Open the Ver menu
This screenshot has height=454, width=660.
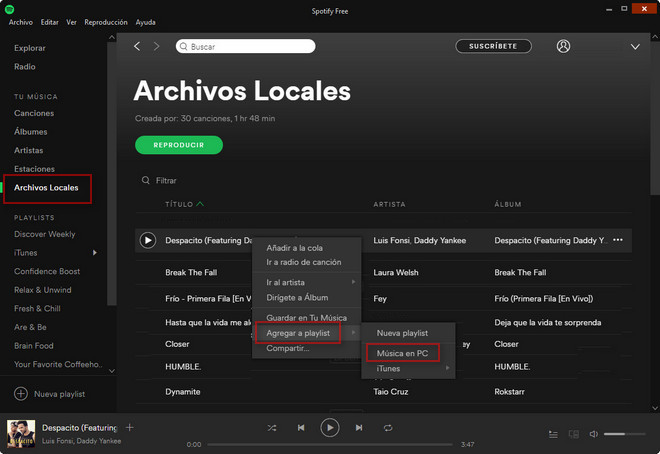click(x=71, y=22)
